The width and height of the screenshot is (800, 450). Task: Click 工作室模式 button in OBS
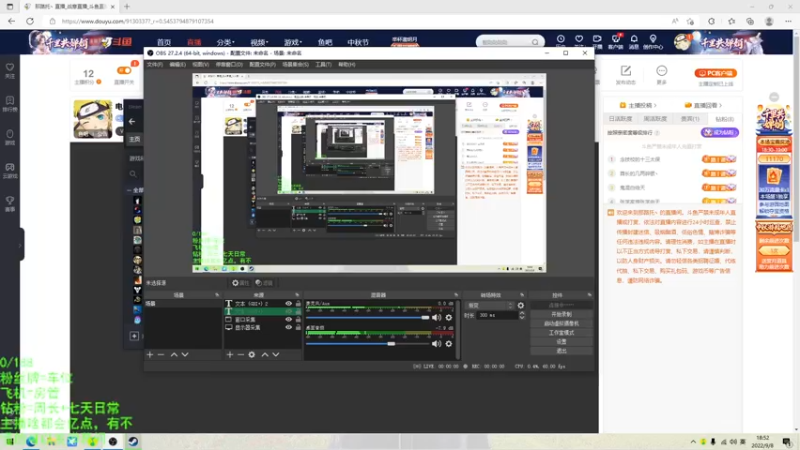click(561, 333)
